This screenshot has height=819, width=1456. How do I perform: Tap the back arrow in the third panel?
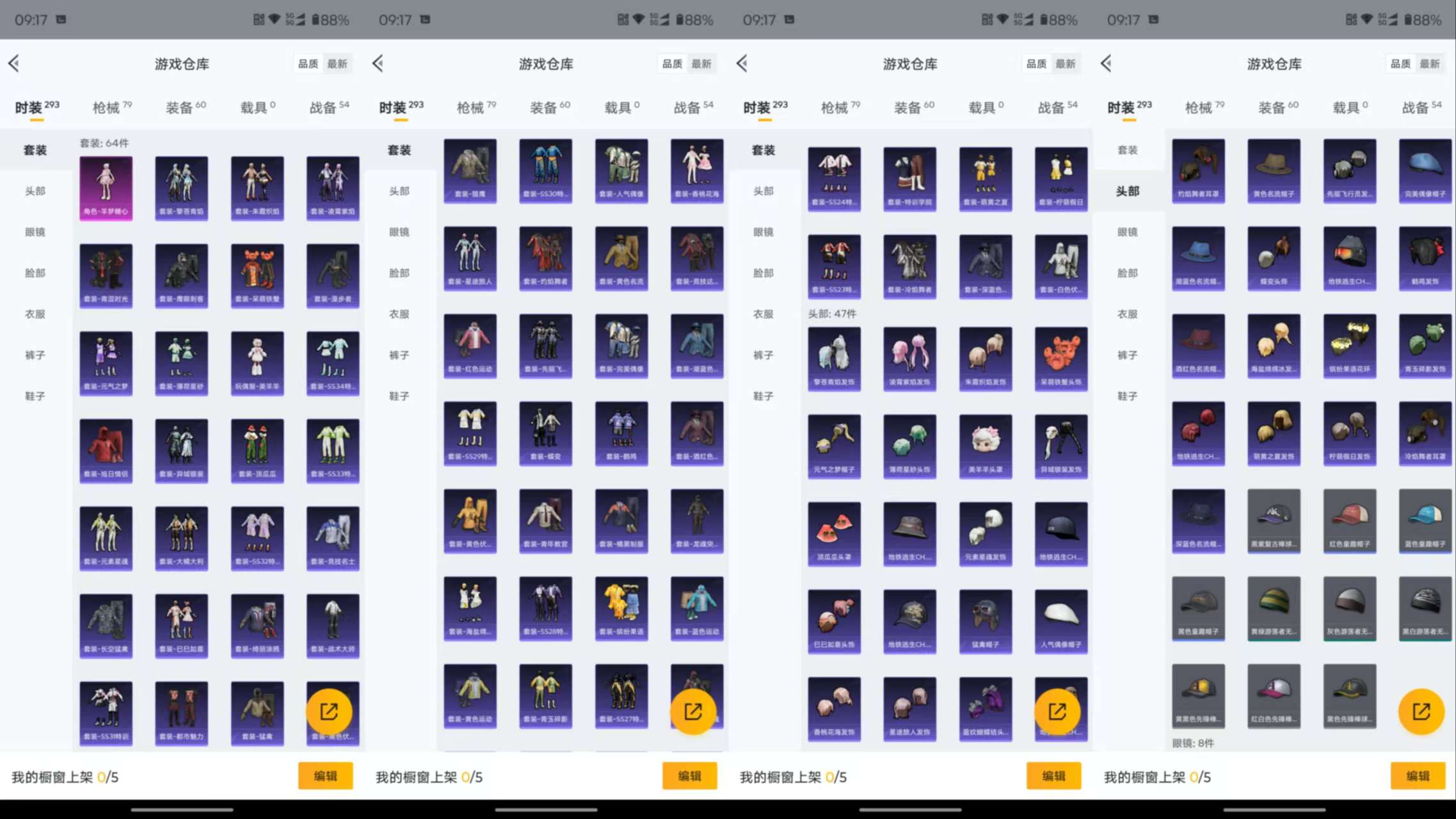(742, 63)
